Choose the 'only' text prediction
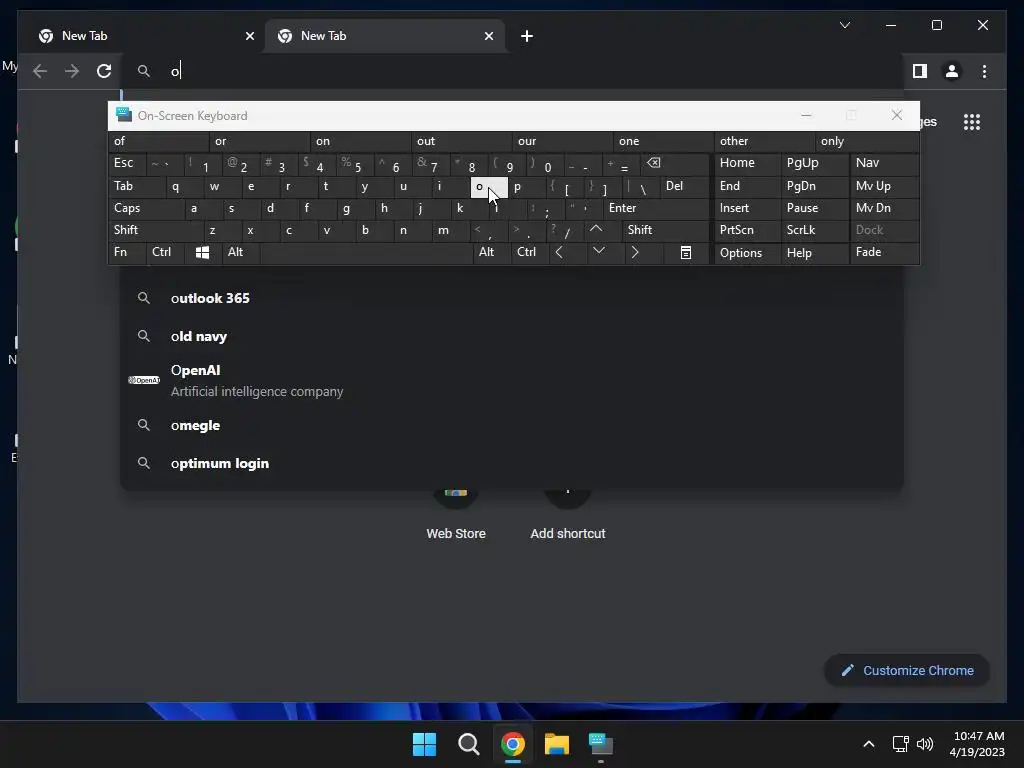Screen dimensions: 1024x768 [867, 141]
